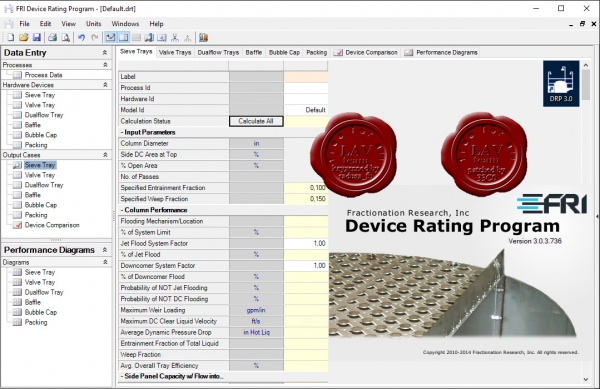The height and width of the screenshot is (389, 600).
Task: Click the vertical scrollbar down arrow
Action: pyautogui.click(x=586, y=379)
